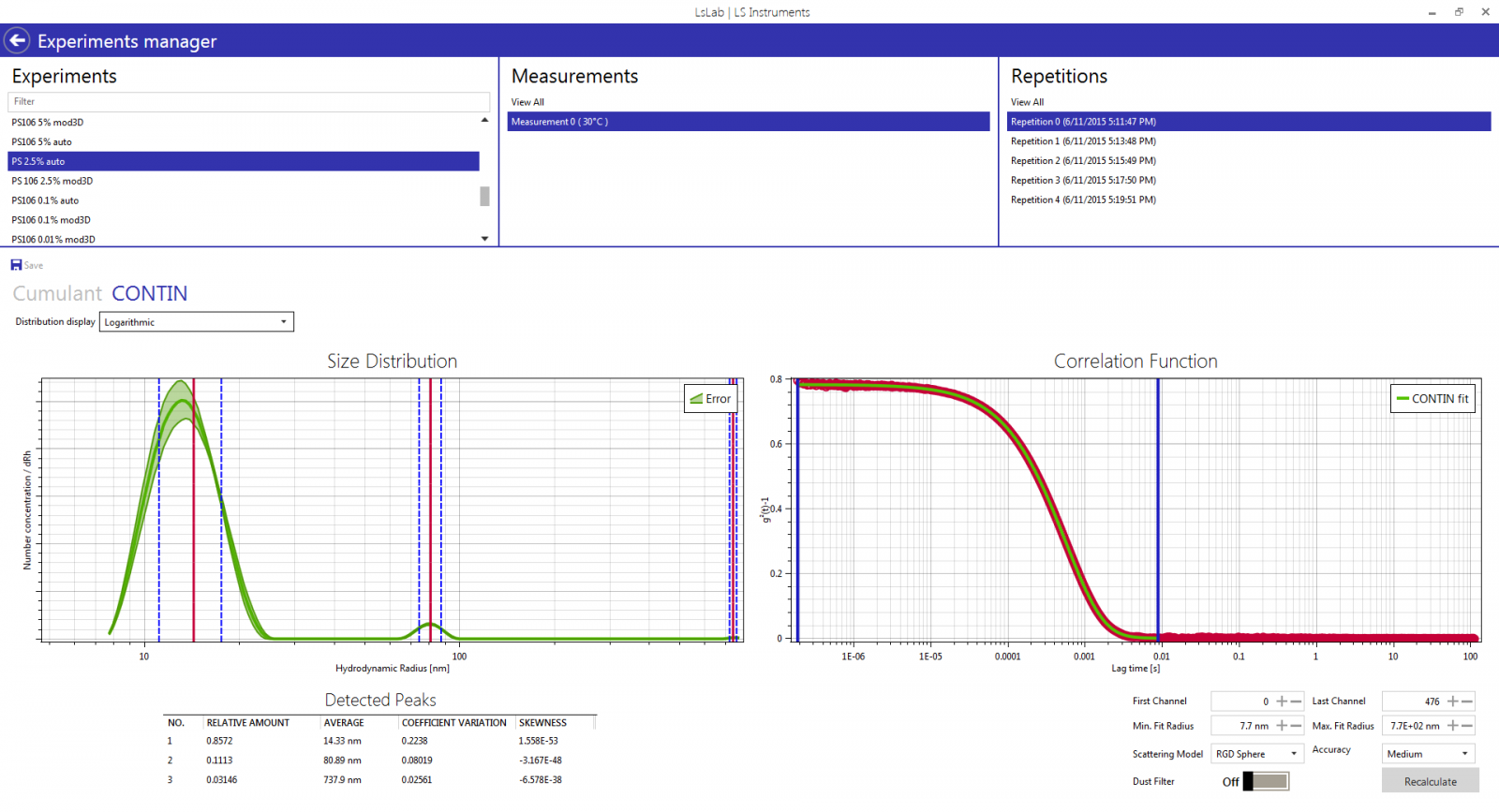Select experiment PS106 5% mod3D
The height and width of the screenshot is (812, 1499).
coord(244,123)
